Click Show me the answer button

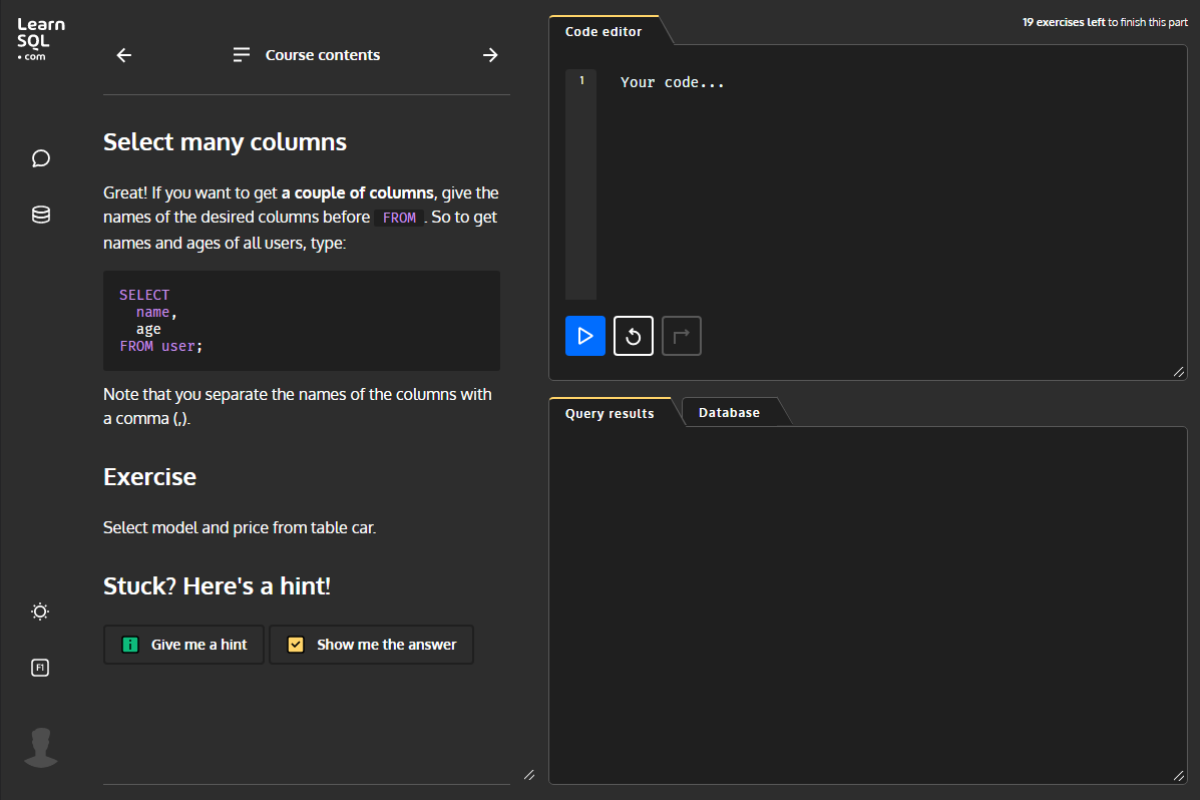(371, 645)
